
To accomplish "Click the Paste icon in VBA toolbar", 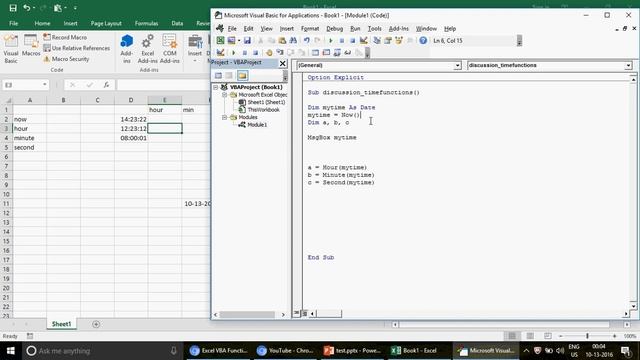I will 282,40.
